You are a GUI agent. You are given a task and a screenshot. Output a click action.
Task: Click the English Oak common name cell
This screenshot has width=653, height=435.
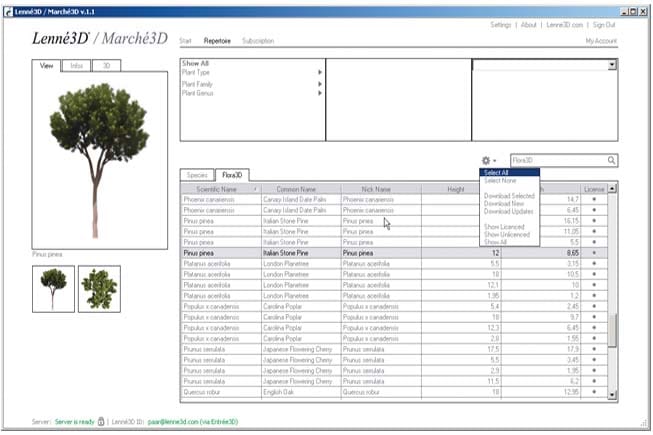(301, 392)
